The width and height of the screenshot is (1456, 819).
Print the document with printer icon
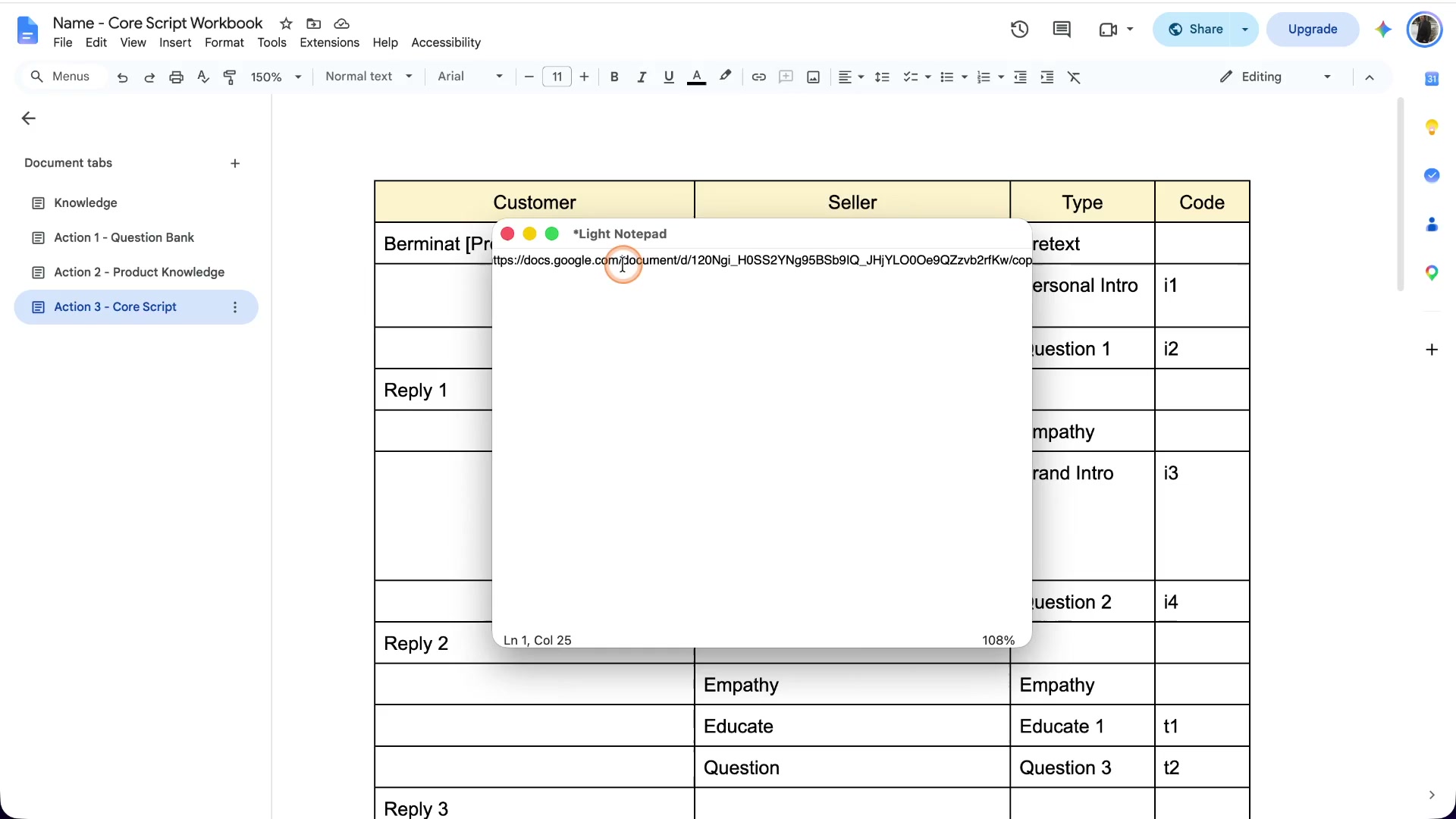tap(176, 77)
